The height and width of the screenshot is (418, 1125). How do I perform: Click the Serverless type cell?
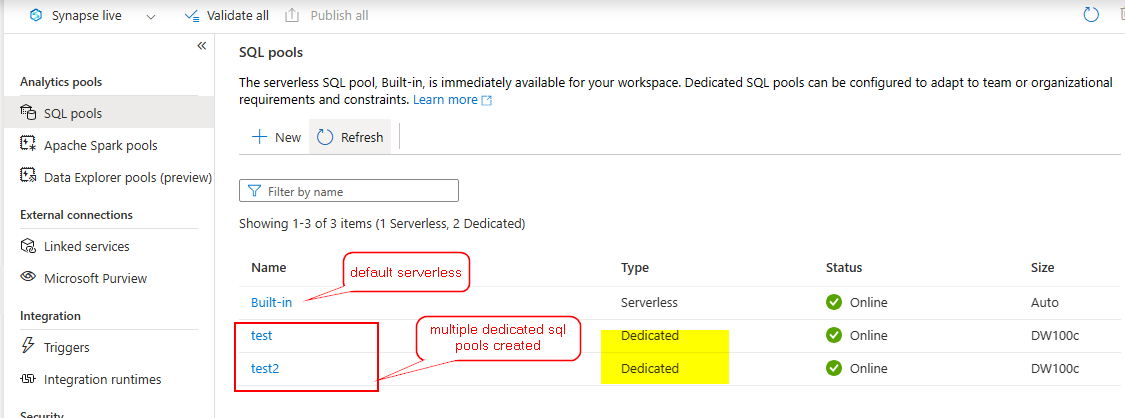649,303
